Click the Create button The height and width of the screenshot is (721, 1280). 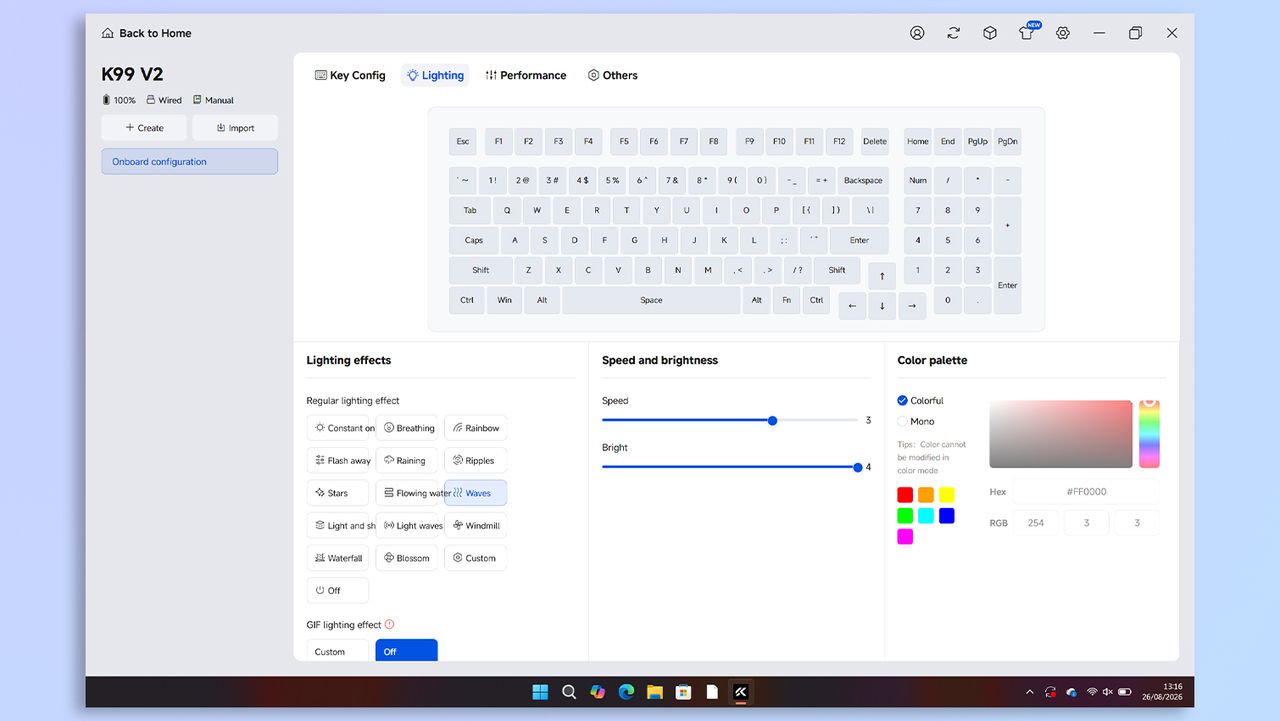click(144, 128)
